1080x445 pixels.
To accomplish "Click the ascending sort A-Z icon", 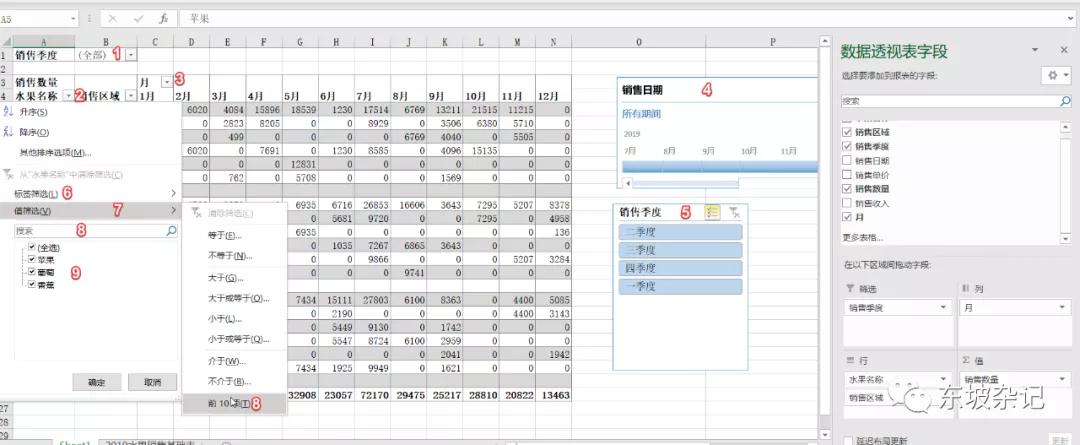I will point(8,112).
